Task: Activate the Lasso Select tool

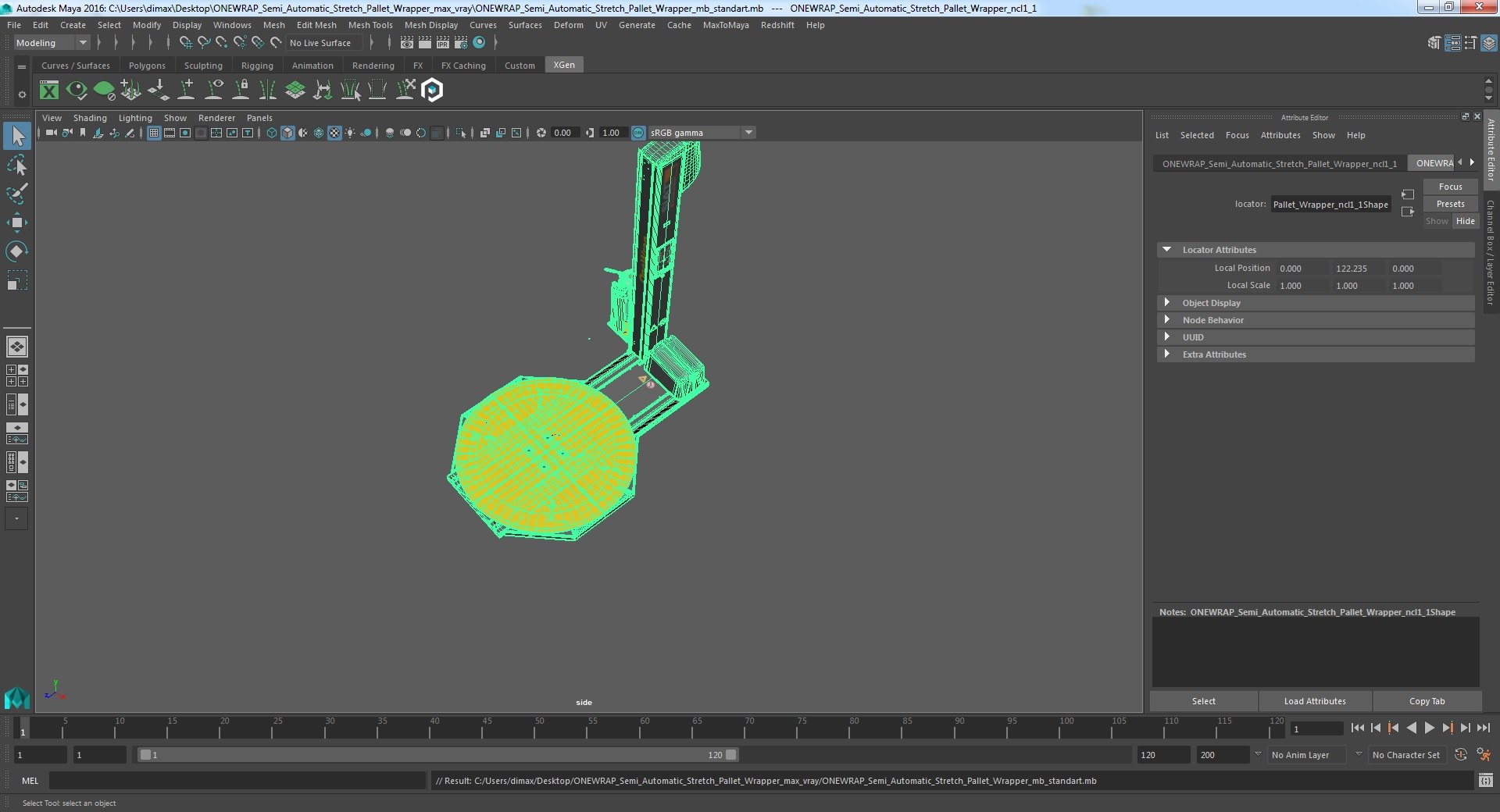Action: point(17,165)
